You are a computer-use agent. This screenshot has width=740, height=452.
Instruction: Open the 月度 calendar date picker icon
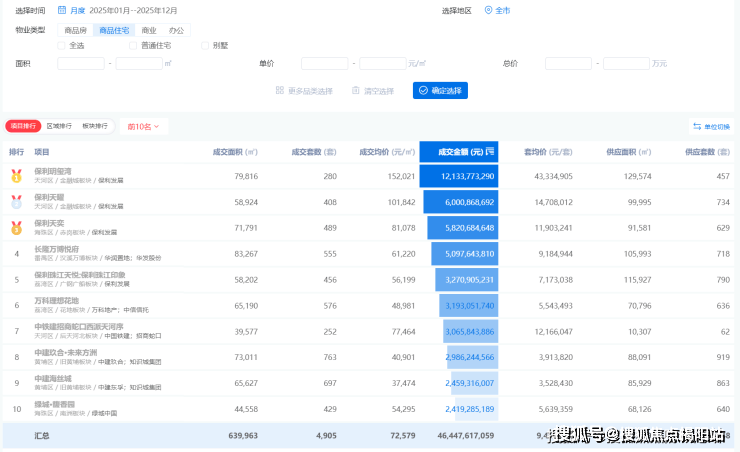click(62, 10)
